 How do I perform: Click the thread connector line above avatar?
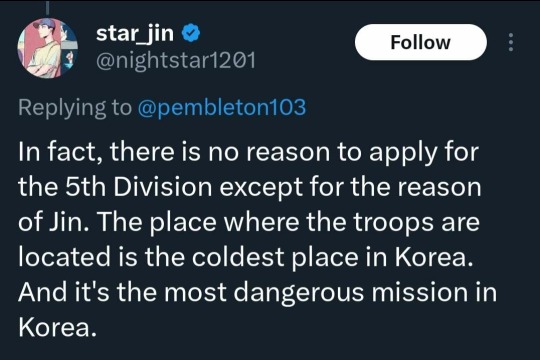(x=48, y=8)
